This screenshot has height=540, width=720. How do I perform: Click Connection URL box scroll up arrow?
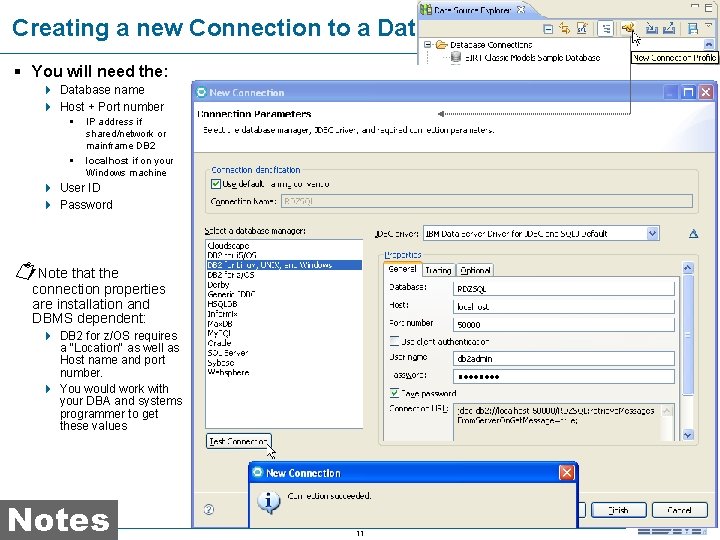tap(668, 410)
